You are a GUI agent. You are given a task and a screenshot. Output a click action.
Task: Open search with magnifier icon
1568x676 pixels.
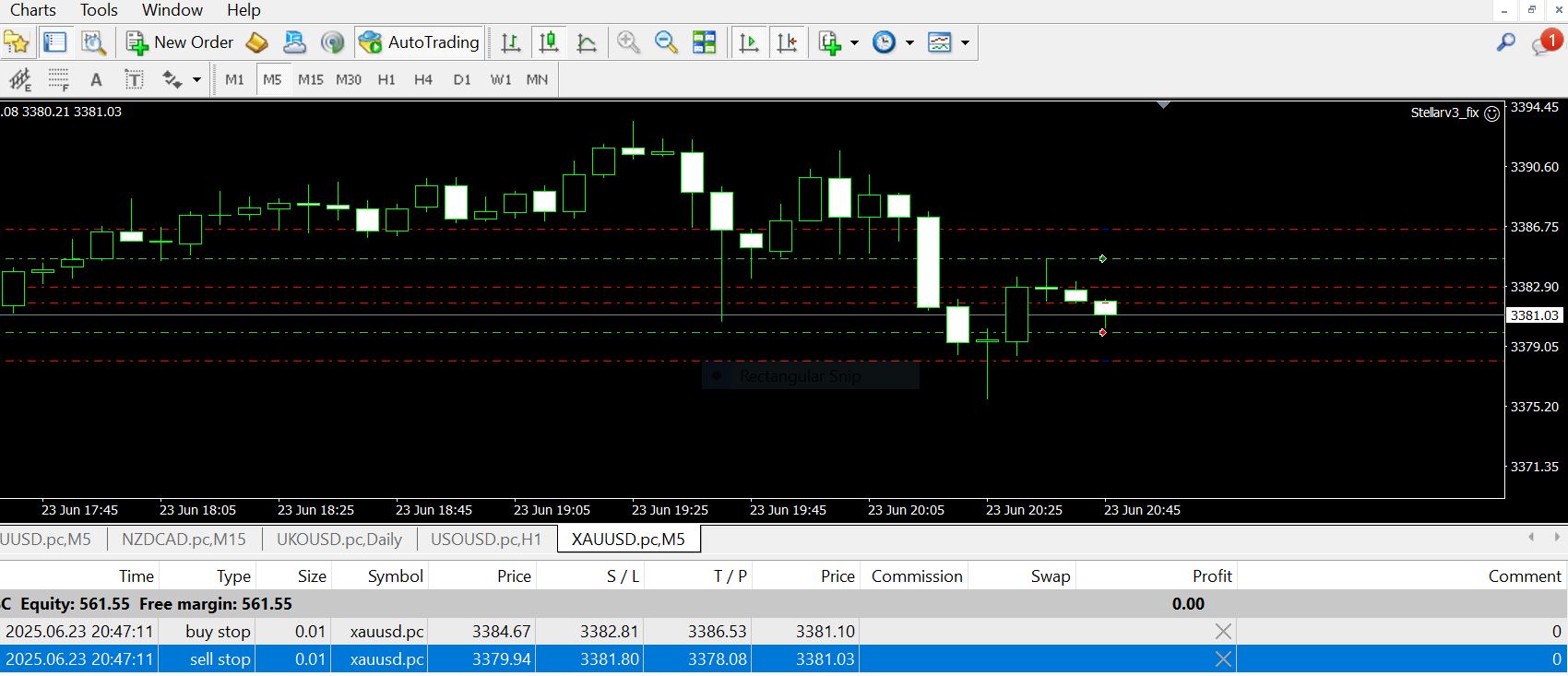coord(1505,42)
